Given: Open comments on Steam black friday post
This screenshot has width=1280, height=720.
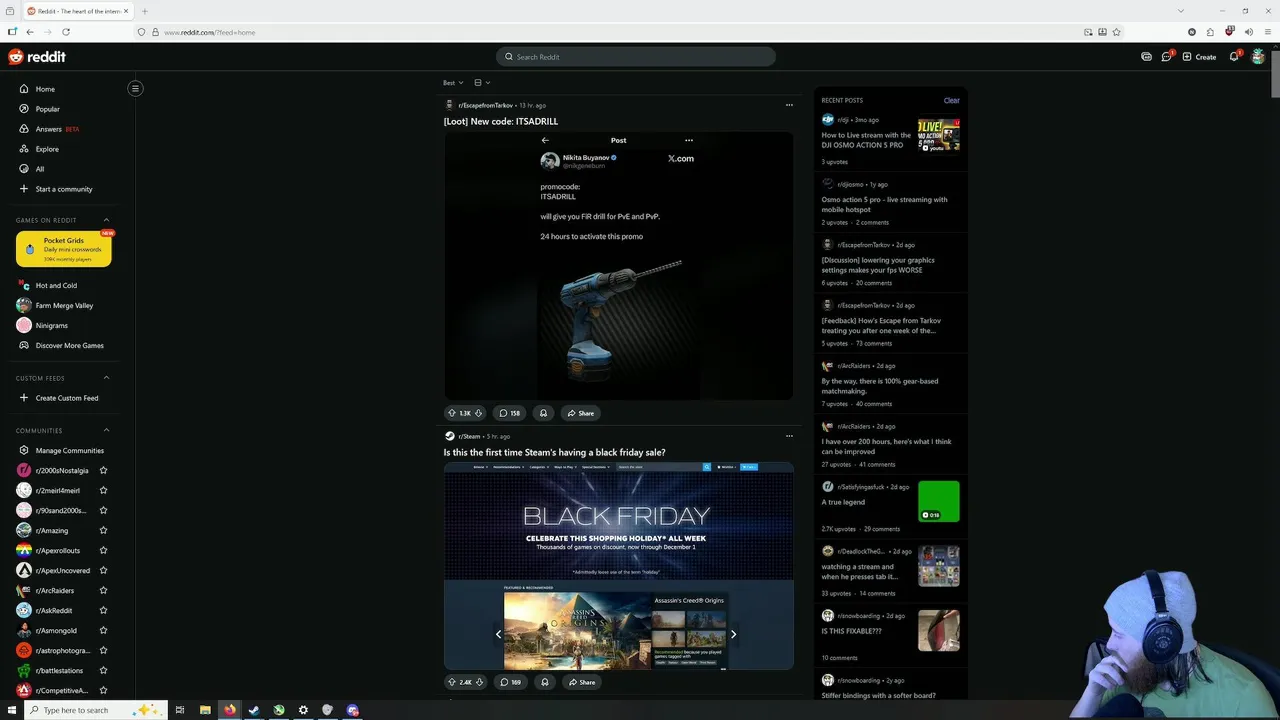Looking at the screenshot, I should click(x=511, y=682).
